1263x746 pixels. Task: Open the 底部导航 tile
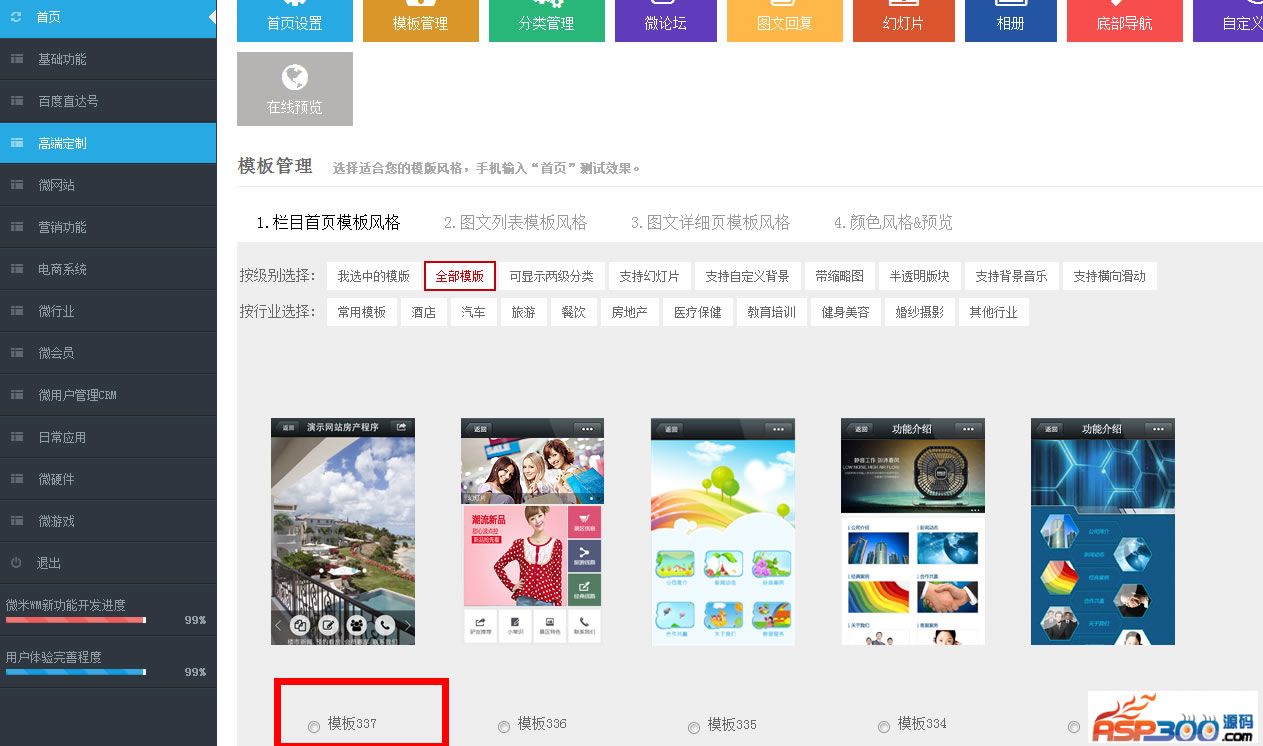click(1125, 20)
